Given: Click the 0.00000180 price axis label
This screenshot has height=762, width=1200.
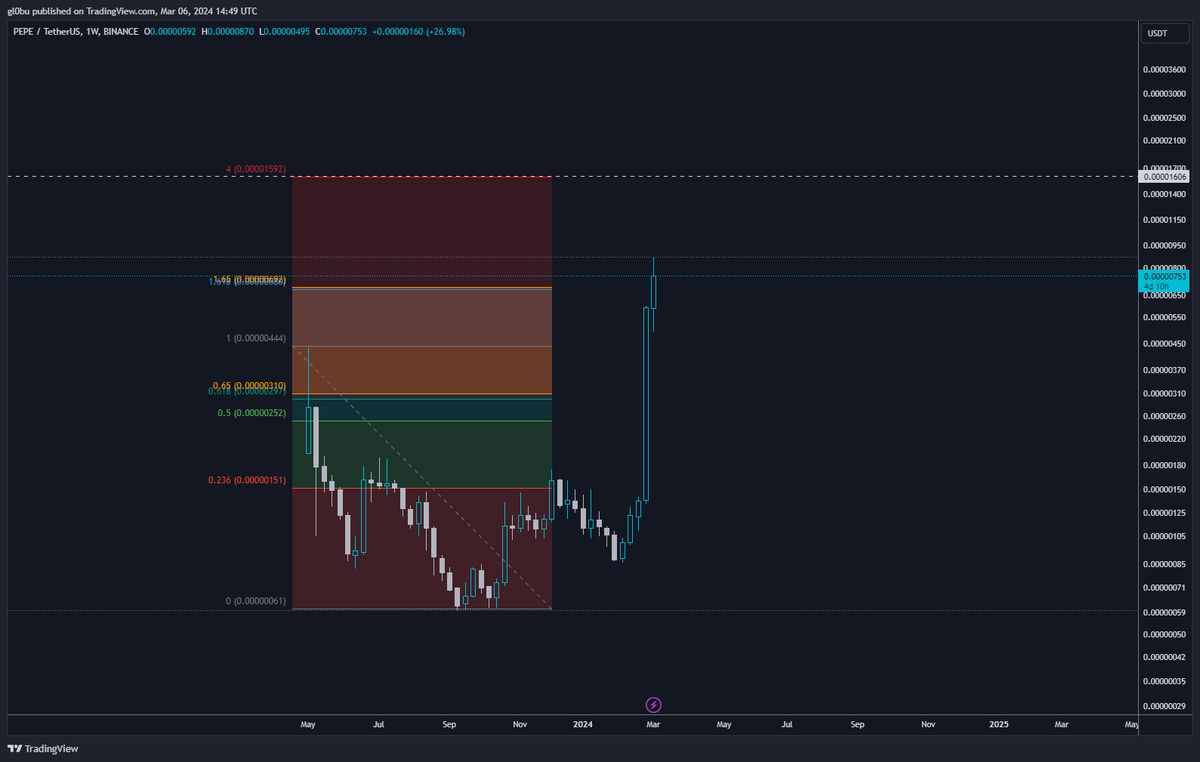Looking at the screenshot, I should pyautogui.click(x=1165, y=465).
